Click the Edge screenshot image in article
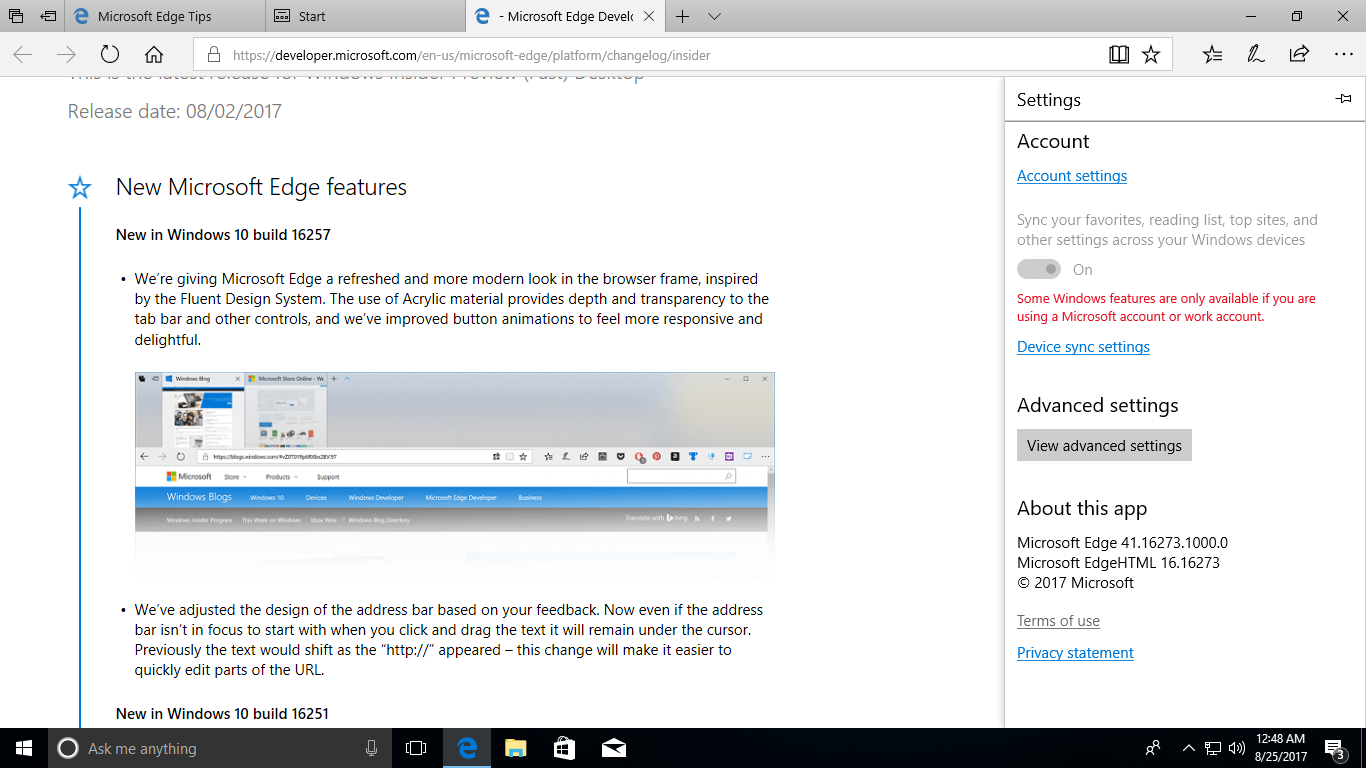Viewport: 1366px width, 768px height. click(455, 475)
